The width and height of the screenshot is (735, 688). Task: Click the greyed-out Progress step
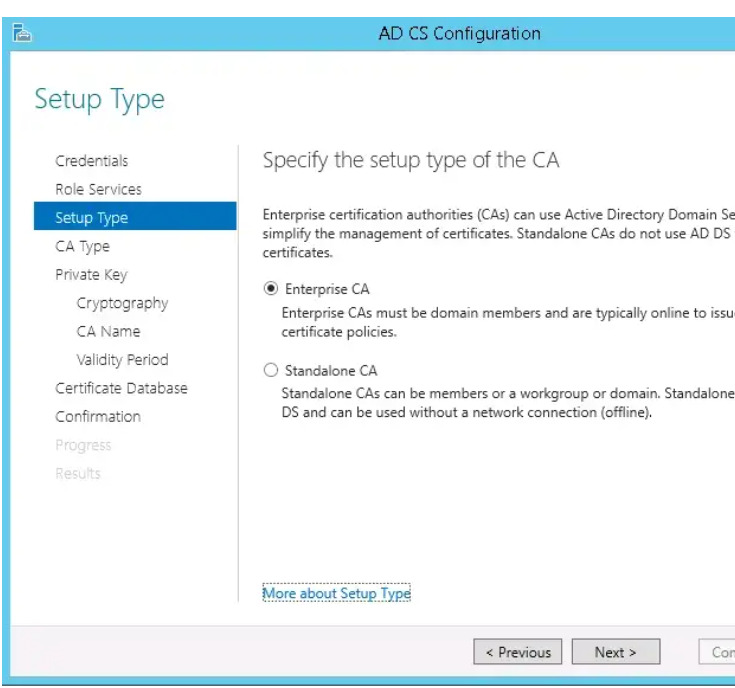point(83,445)
